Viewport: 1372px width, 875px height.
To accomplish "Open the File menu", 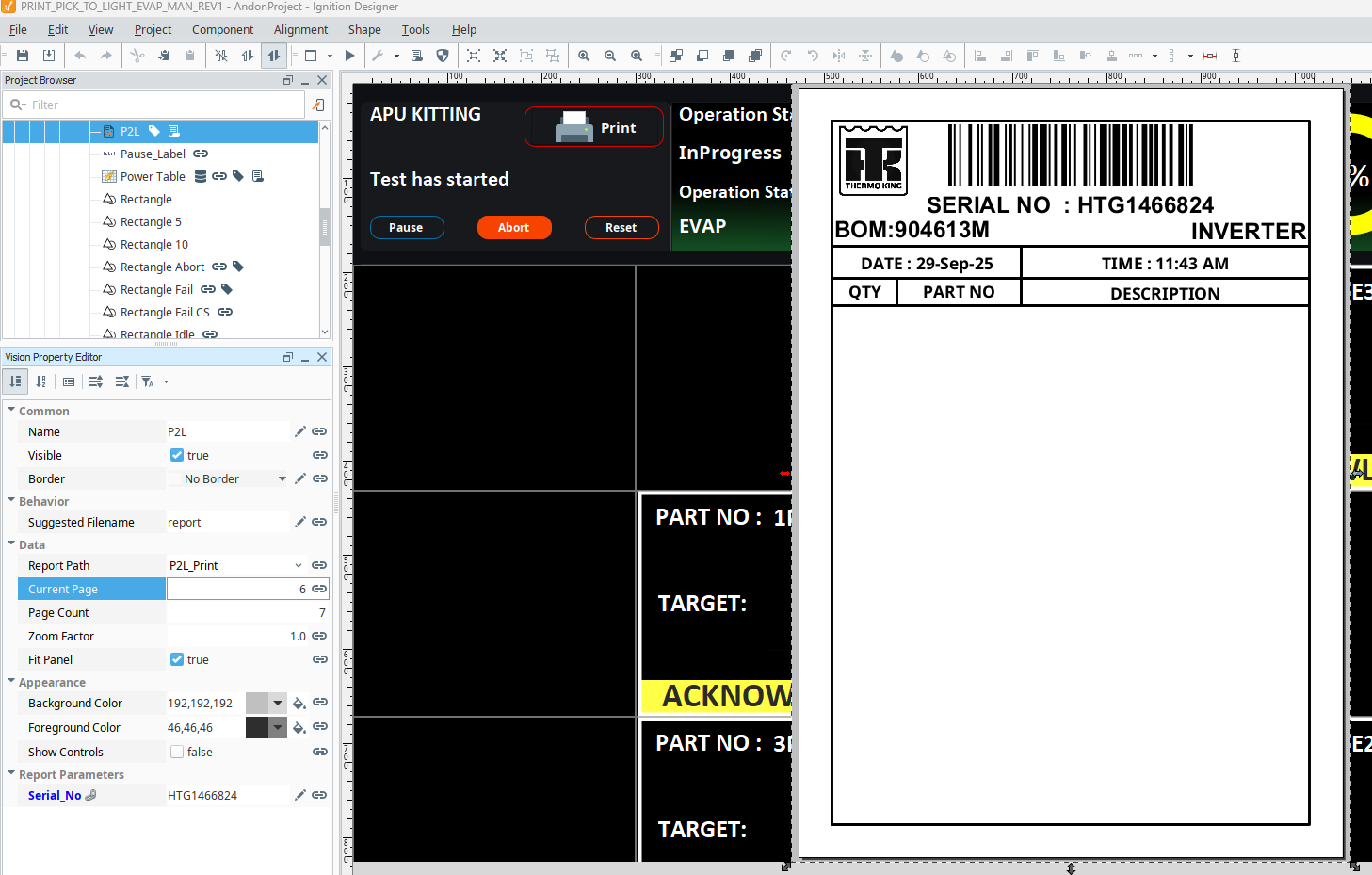I will (18, 29).
